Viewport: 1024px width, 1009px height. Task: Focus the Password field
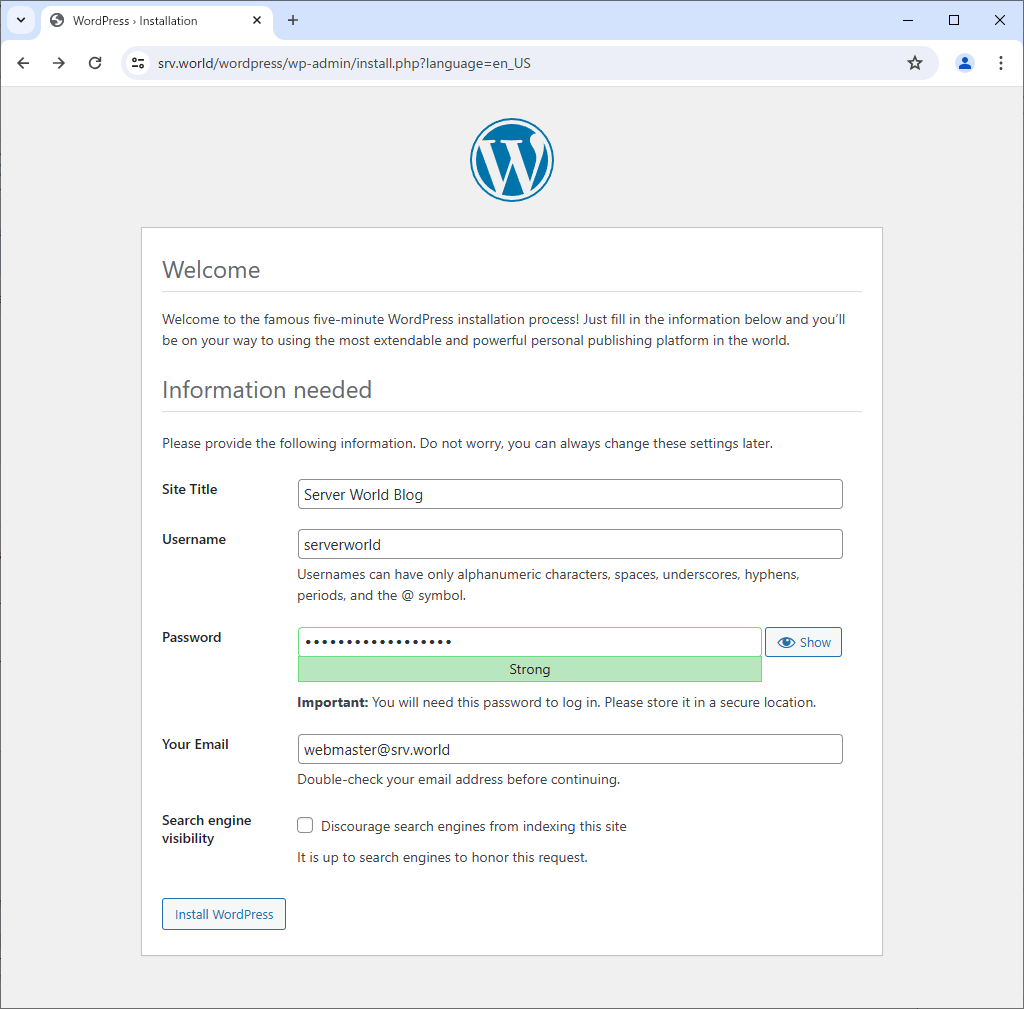pos(530,642)
